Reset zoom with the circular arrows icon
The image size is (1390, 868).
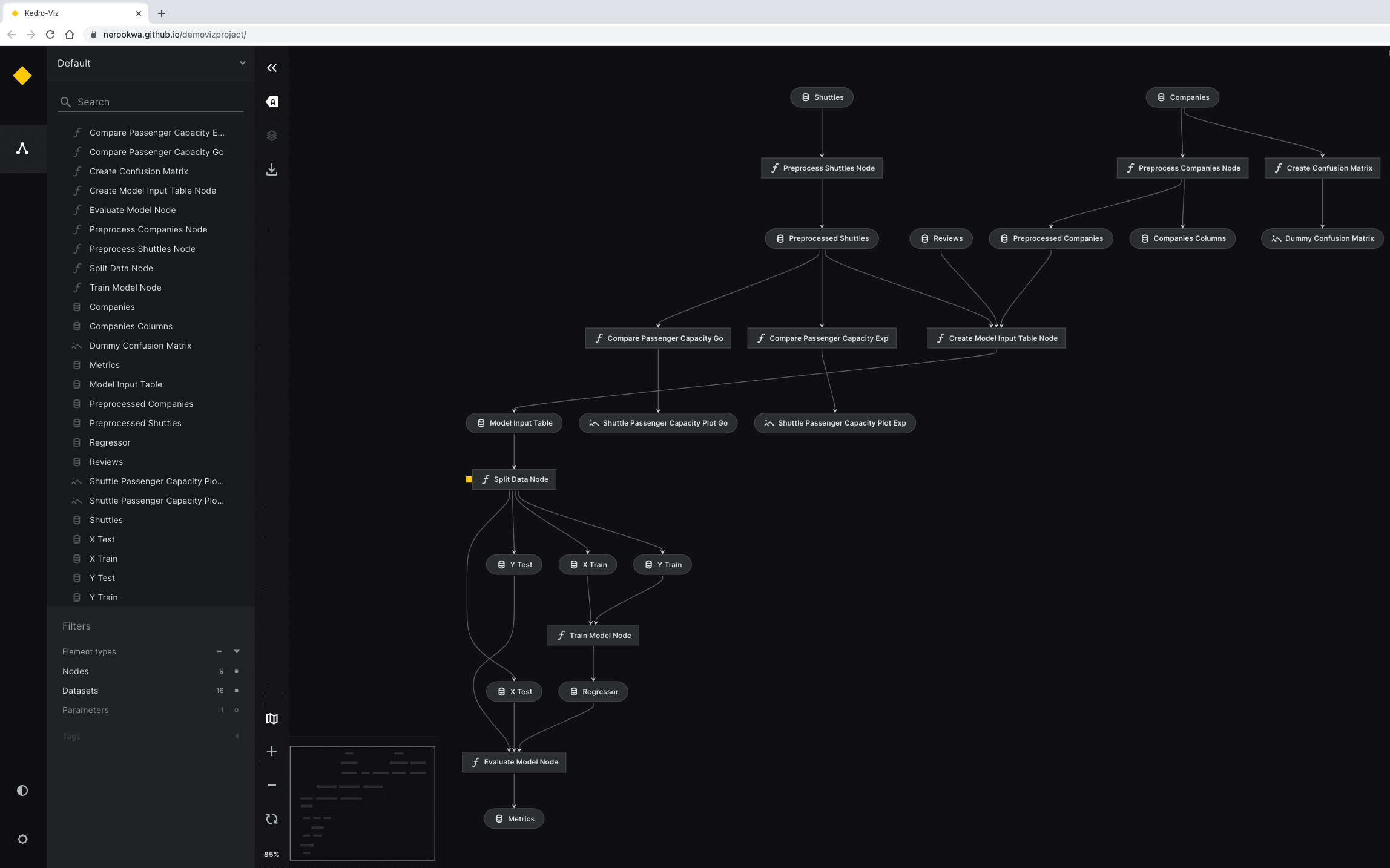click(272, 819)
